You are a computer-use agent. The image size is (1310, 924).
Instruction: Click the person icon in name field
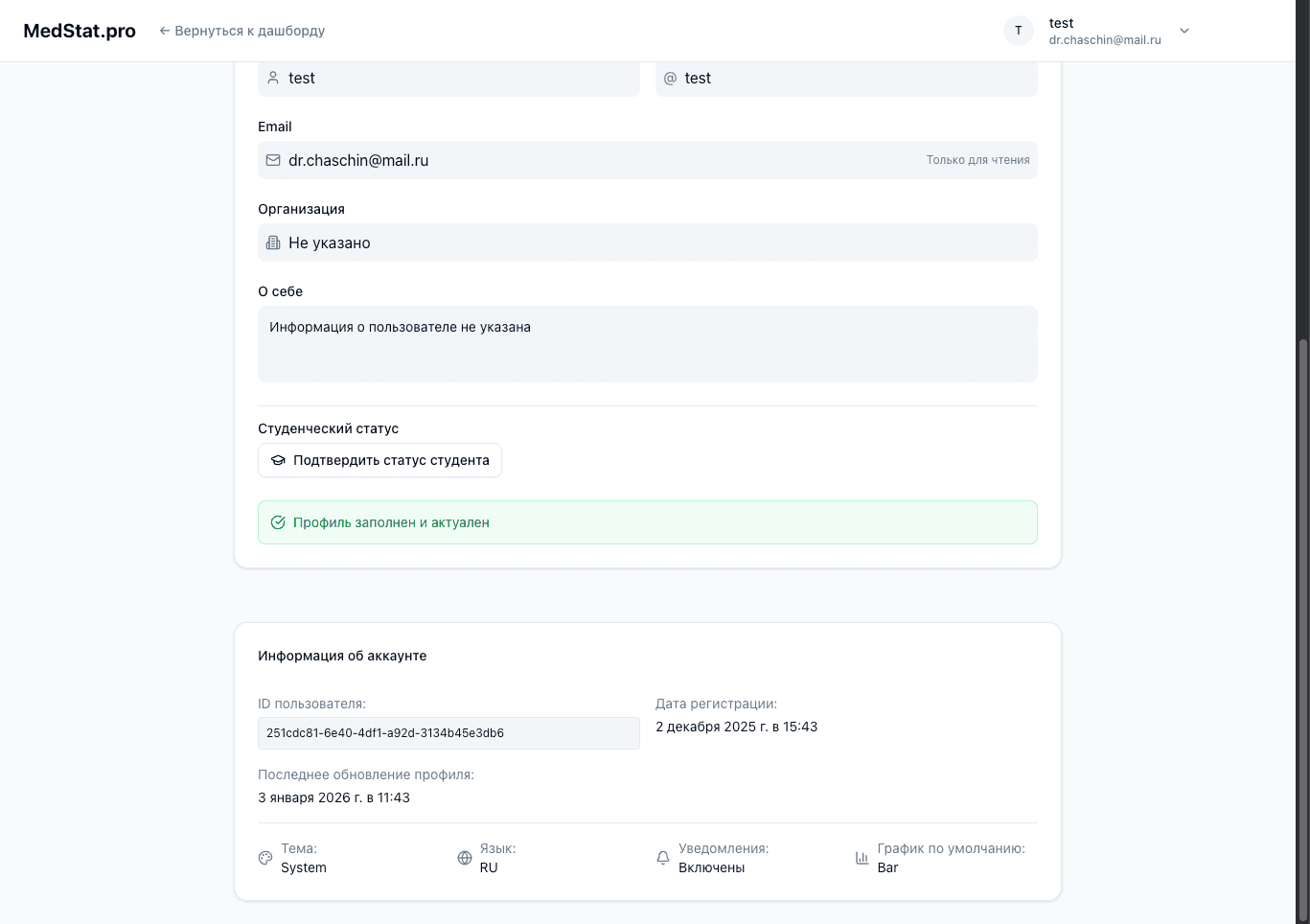pos(273,78)
